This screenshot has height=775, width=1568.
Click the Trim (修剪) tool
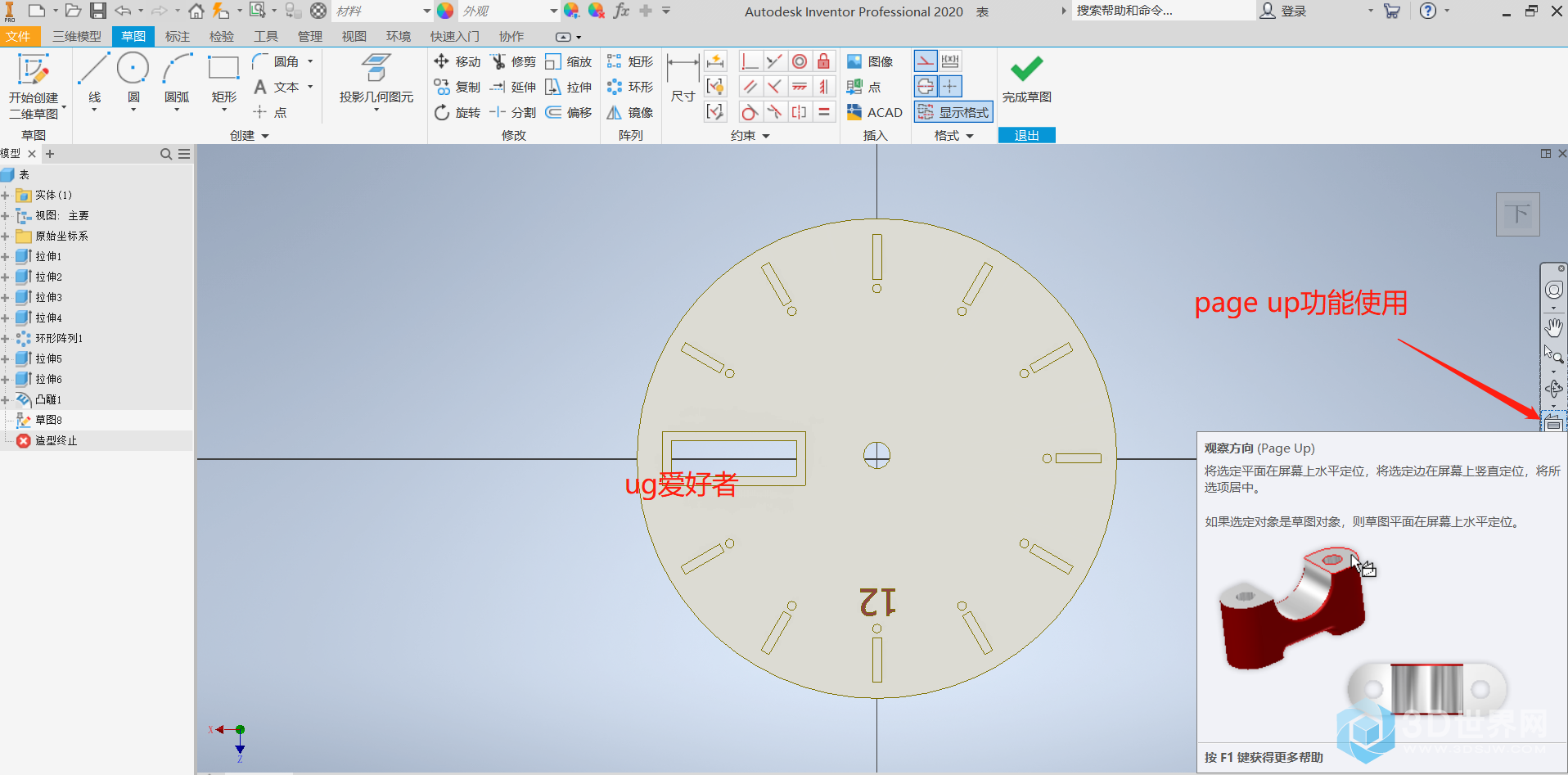(x=513, y=61)
